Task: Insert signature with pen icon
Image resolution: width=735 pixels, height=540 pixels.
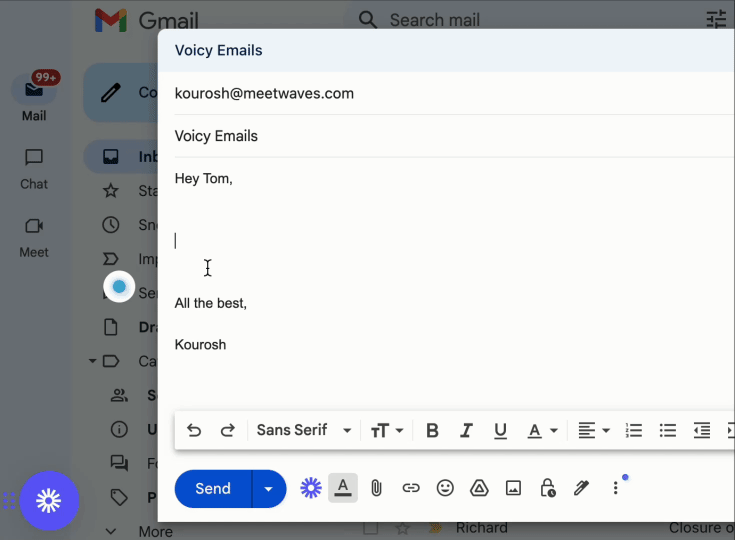Action: 581,488
